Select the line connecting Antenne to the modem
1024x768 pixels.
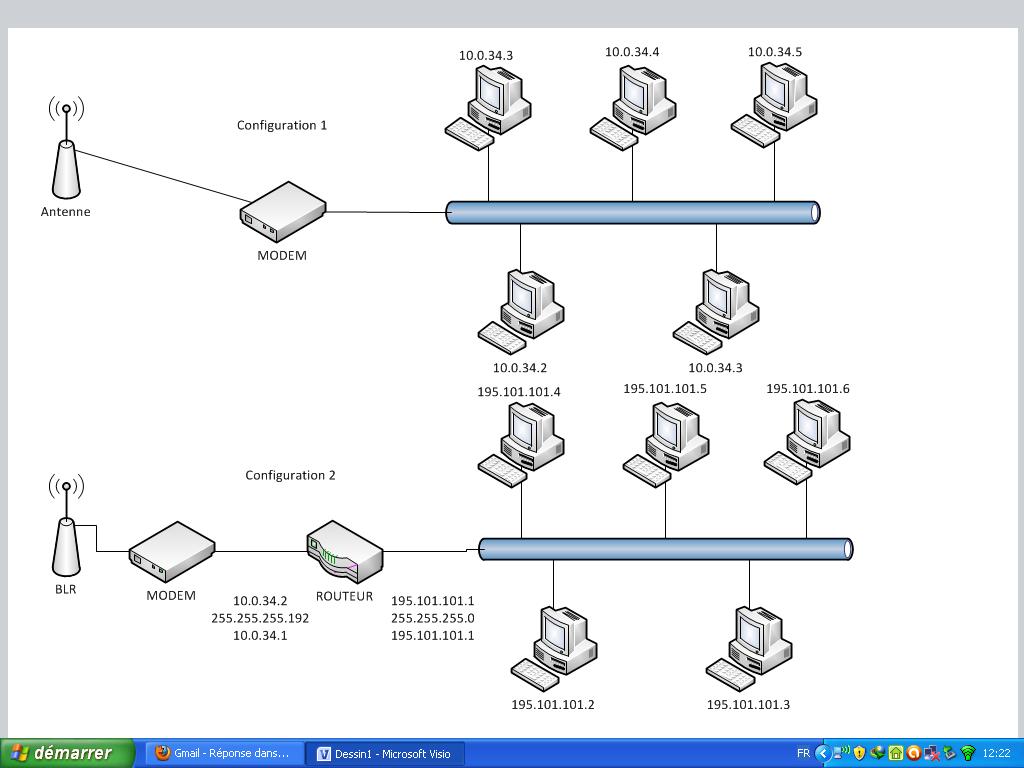point(163,176)
